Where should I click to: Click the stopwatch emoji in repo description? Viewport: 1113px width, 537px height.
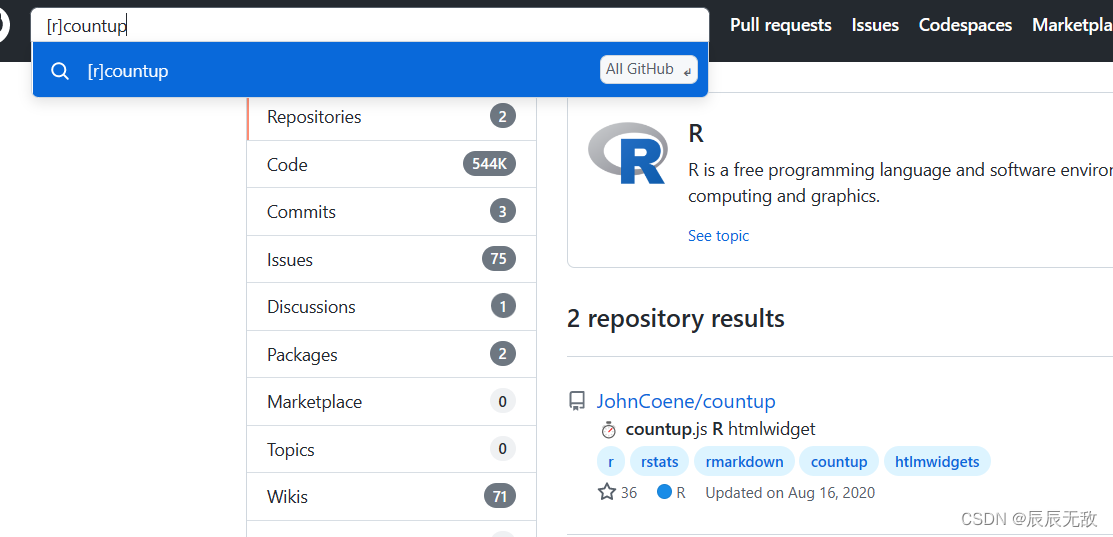[608, 430]
